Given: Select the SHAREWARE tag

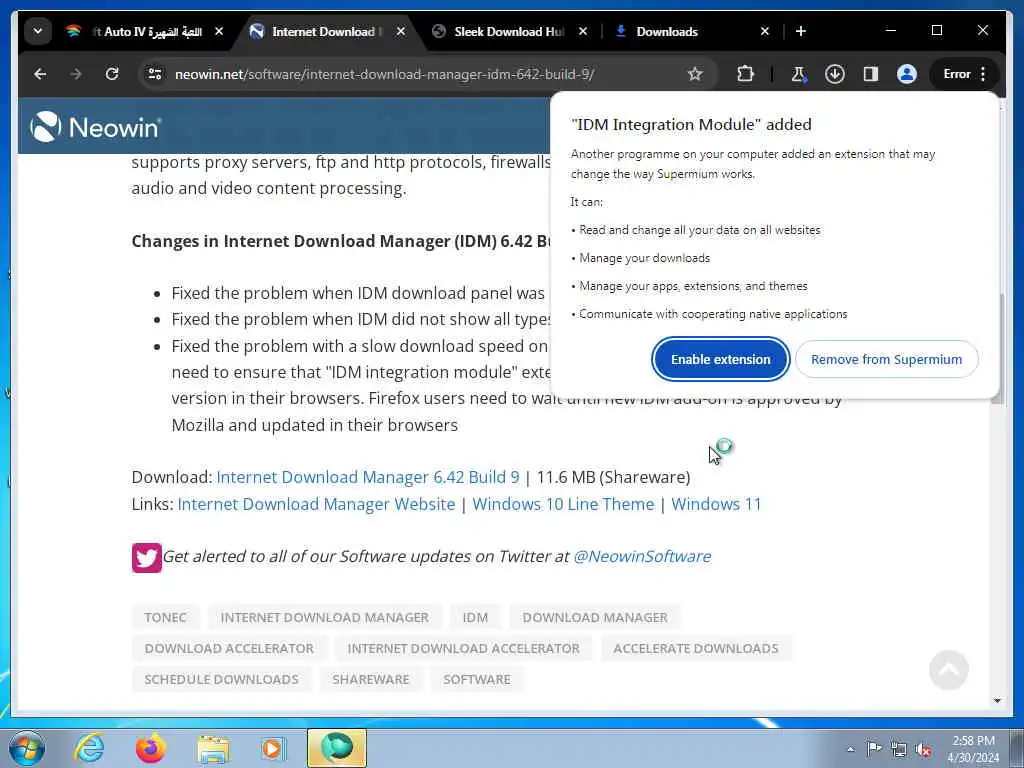Looking at the screenshot, I should point(371,679).
